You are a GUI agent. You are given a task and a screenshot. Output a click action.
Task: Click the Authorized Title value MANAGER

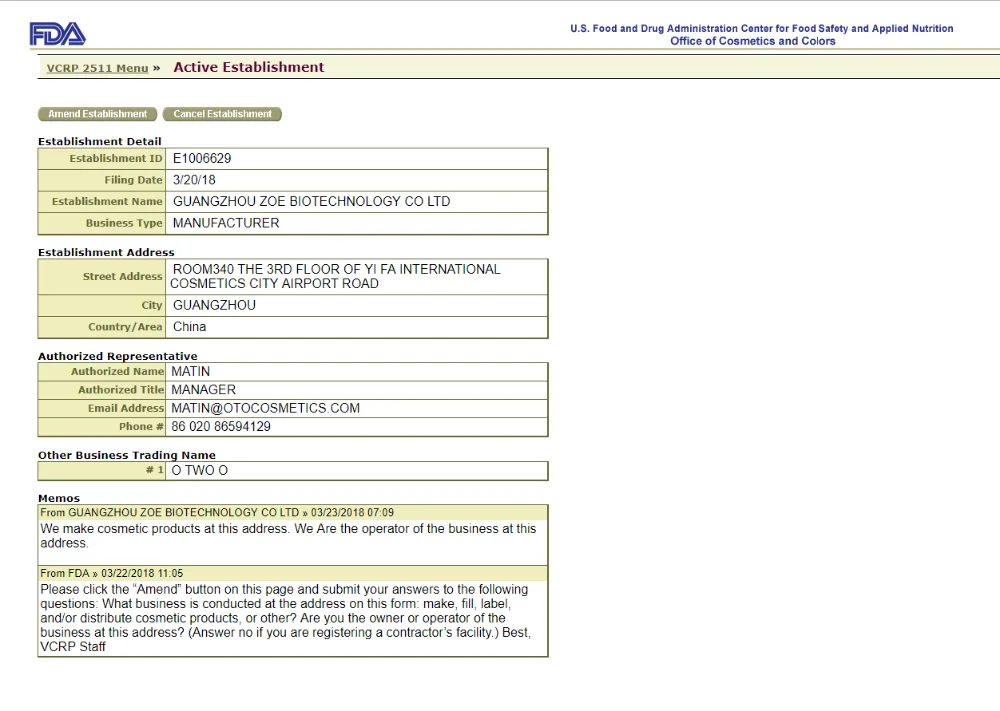point(203,390)
